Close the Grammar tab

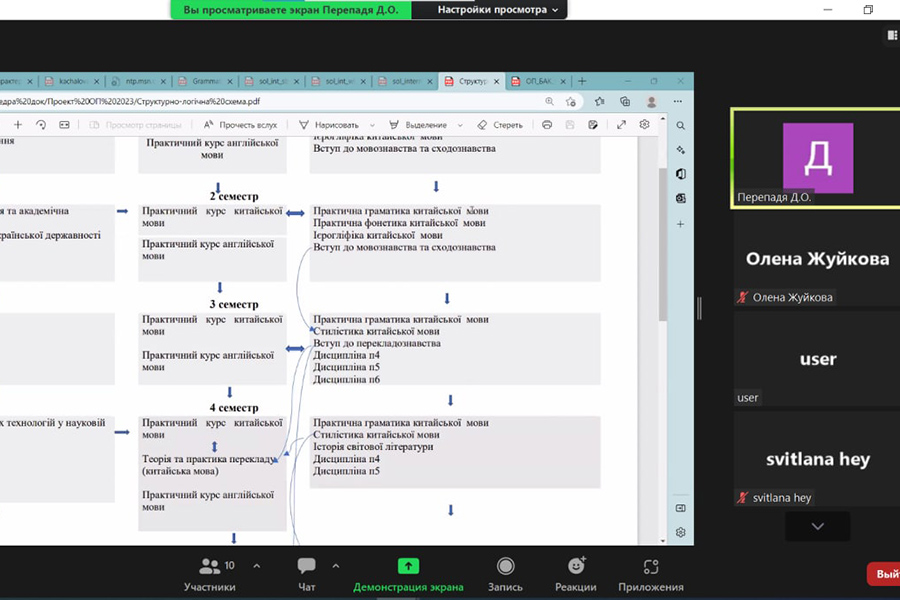point(230,82)
